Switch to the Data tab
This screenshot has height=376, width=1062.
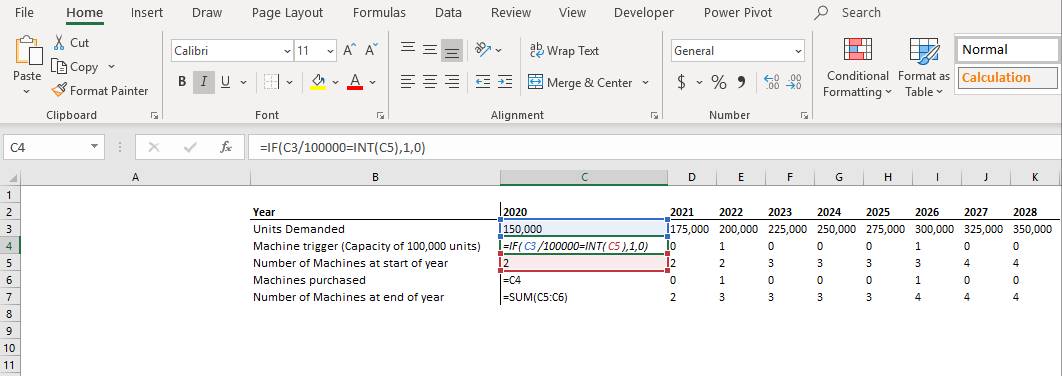448,12
